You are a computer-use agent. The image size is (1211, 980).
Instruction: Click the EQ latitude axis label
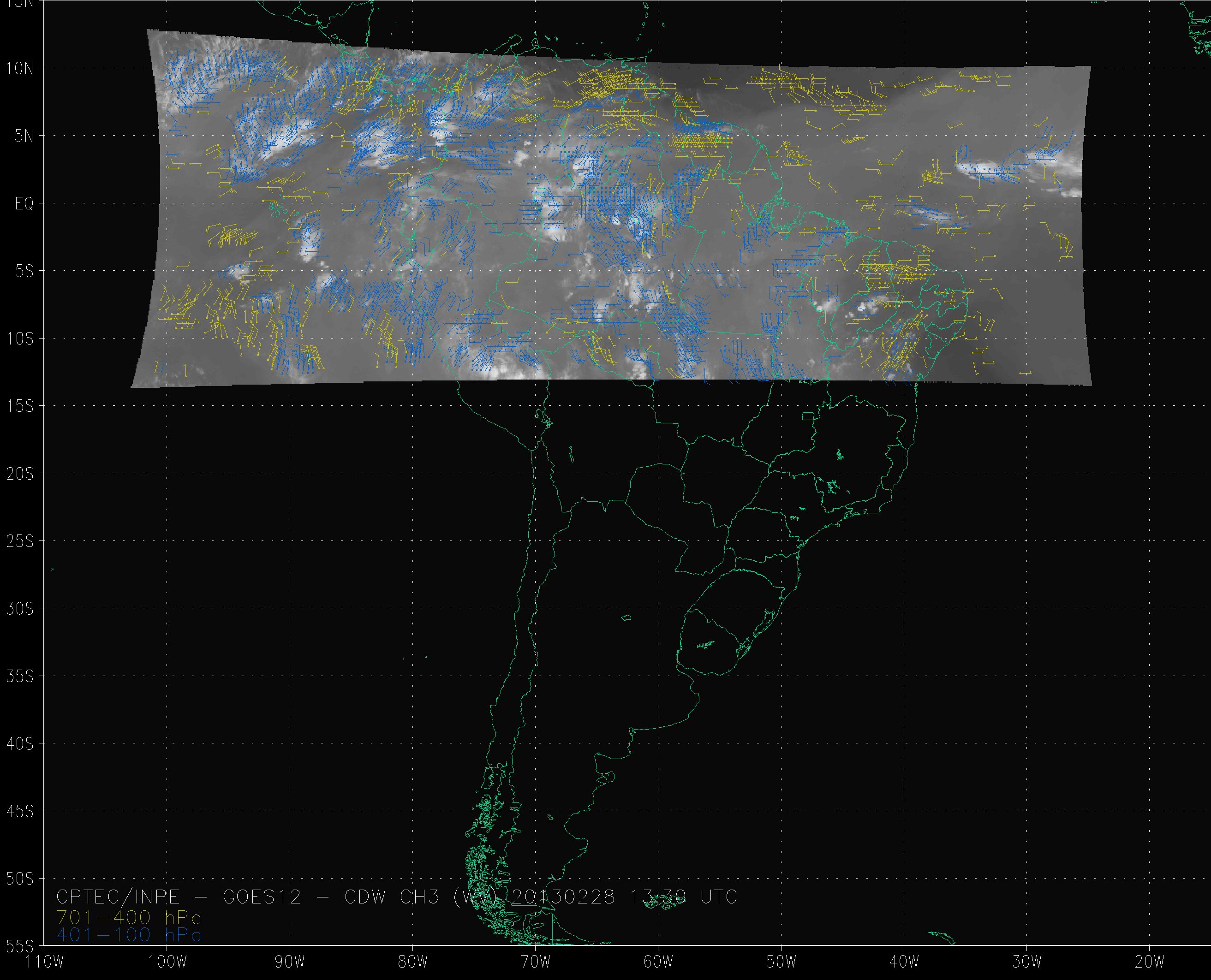tap(24, 204)
